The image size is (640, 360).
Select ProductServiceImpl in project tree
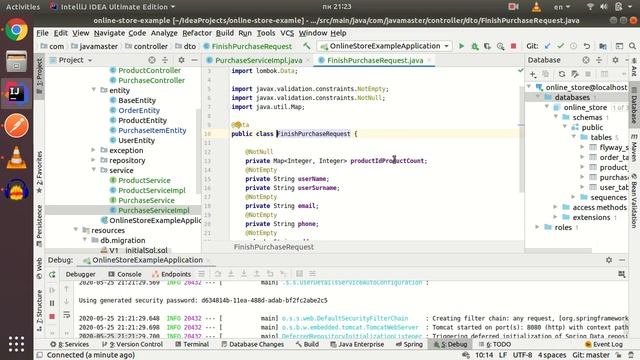click(x=152, y=190)
